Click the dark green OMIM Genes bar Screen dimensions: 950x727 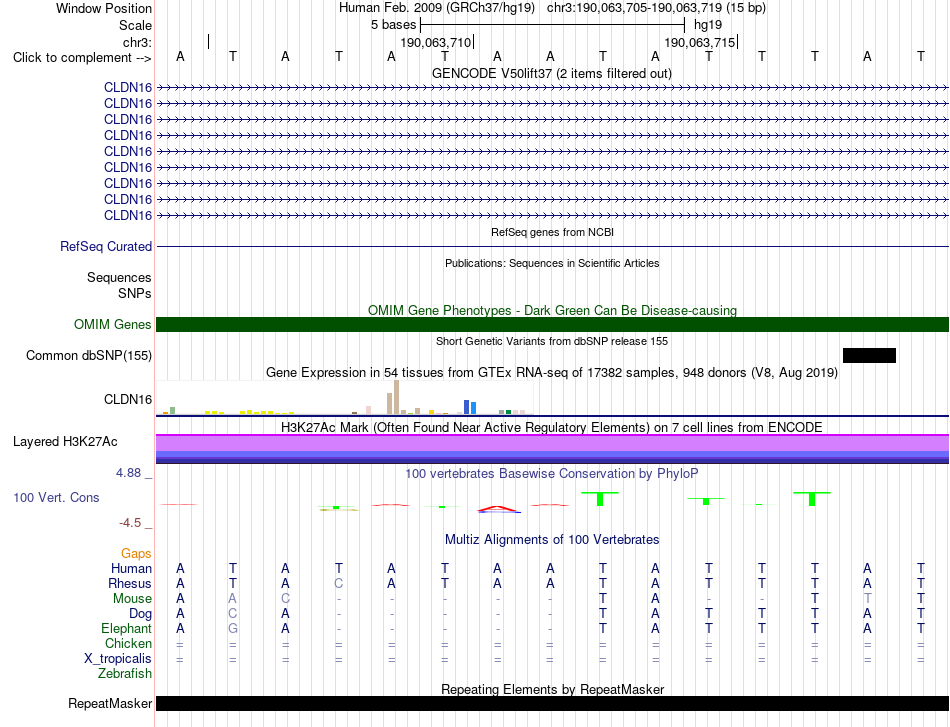click(552, 325)
